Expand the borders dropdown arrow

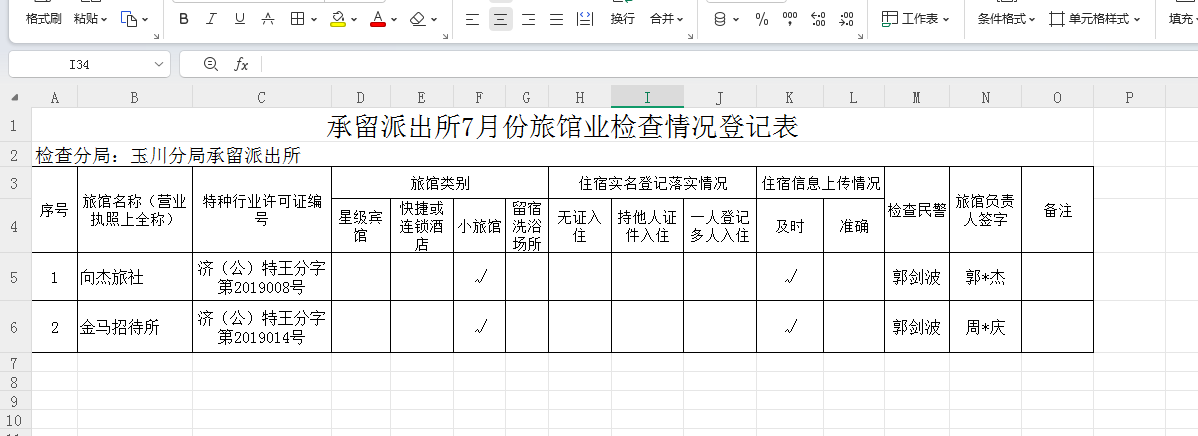click(314, 19)
